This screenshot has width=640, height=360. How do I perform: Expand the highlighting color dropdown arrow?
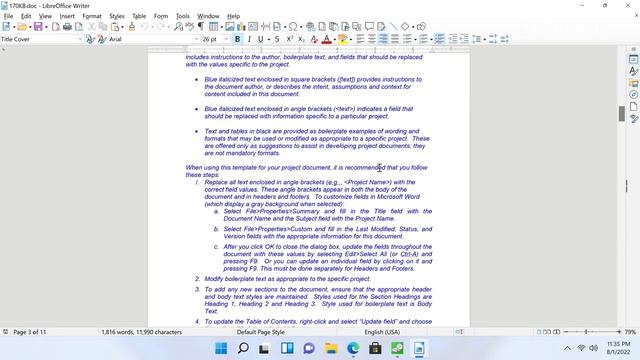(x=351, y=40)
